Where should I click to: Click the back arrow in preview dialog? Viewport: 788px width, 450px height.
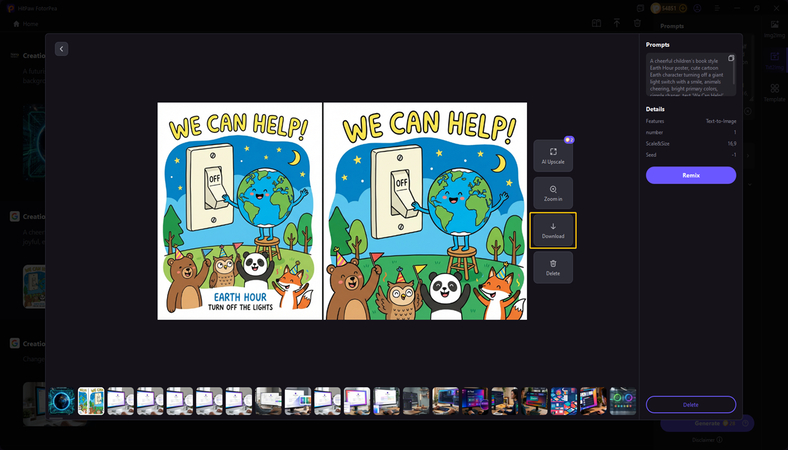[x=62, y=49]
